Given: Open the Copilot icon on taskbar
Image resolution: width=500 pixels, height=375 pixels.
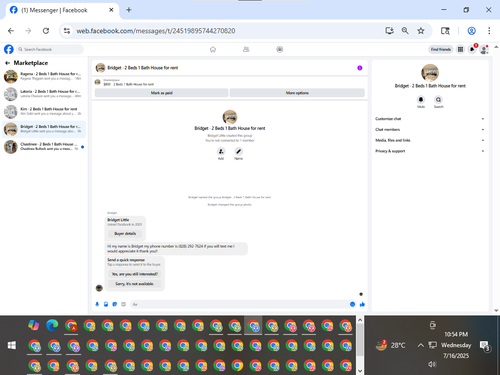Looking at the screenshot, I should pos(34,325).
